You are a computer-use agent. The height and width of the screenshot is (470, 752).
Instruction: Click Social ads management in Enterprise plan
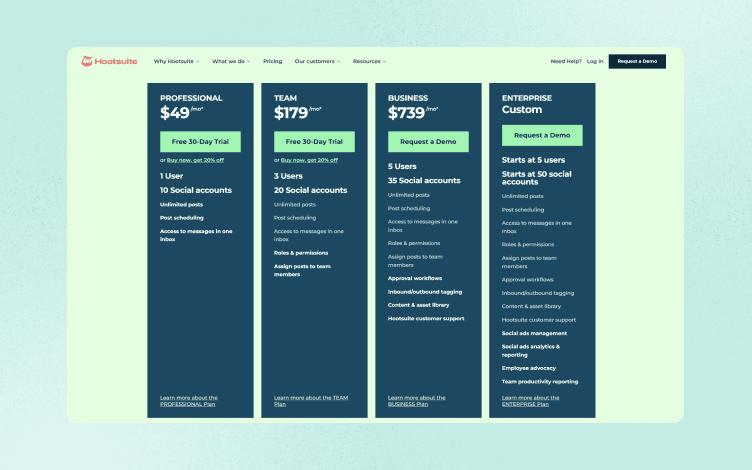(534, 333)
